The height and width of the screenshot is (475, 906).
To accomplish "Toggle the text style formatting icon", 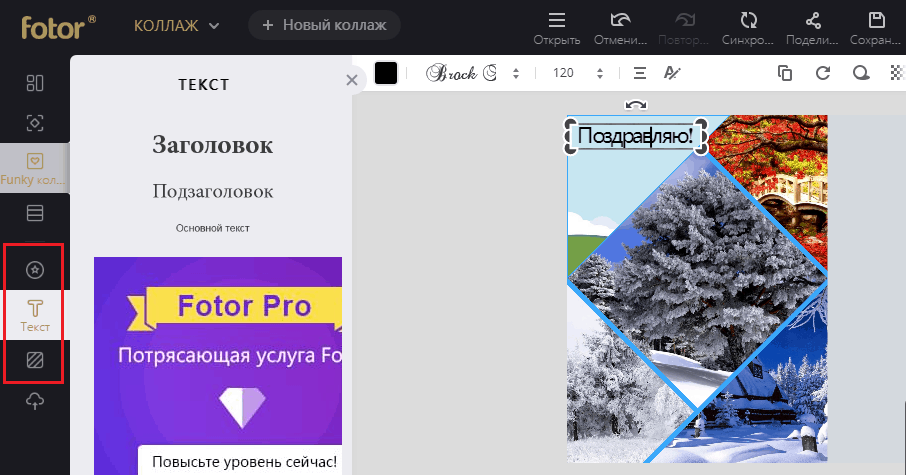I will [672, 73].
